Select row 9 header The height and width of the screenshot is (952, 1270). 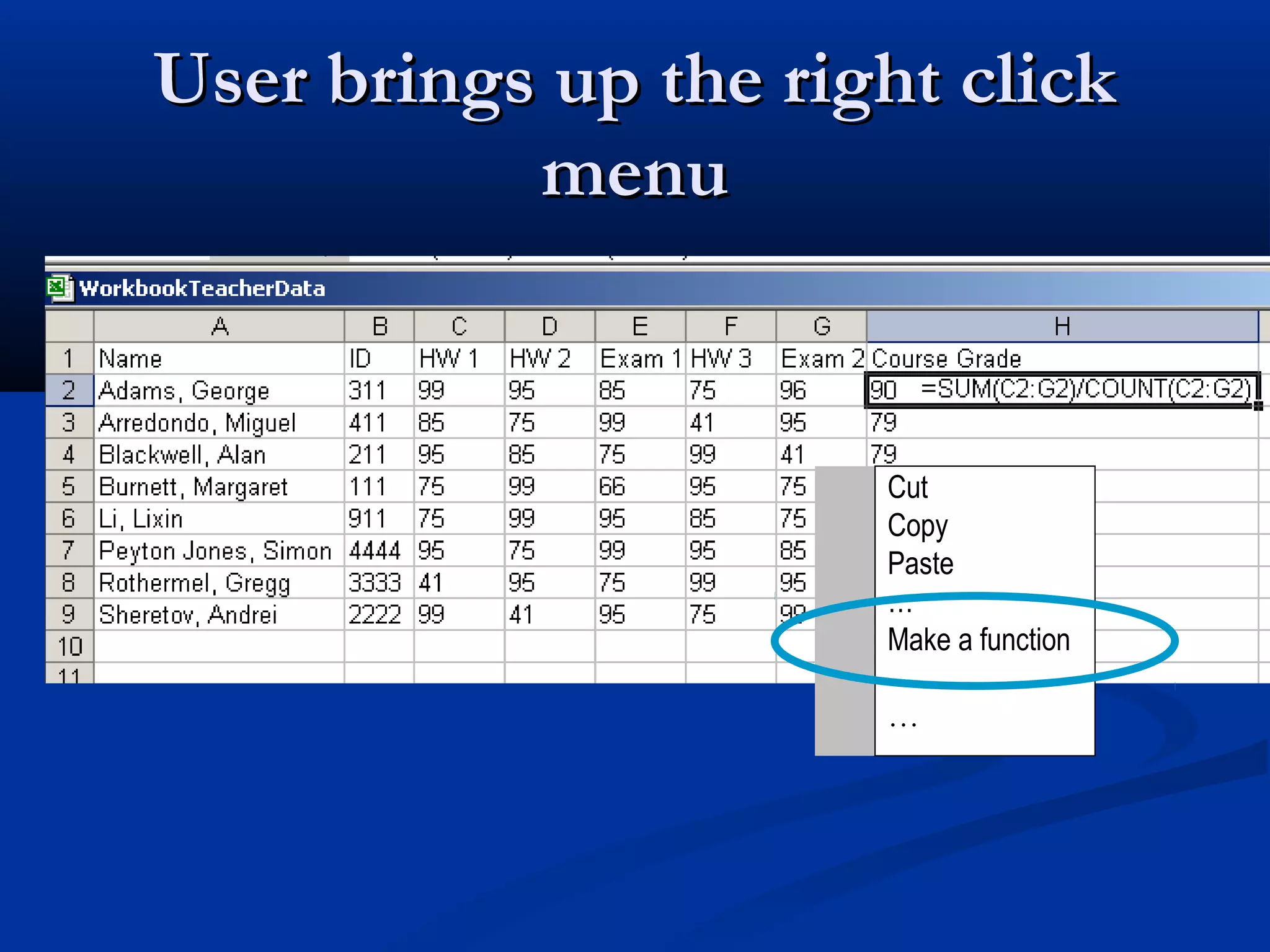69,614
